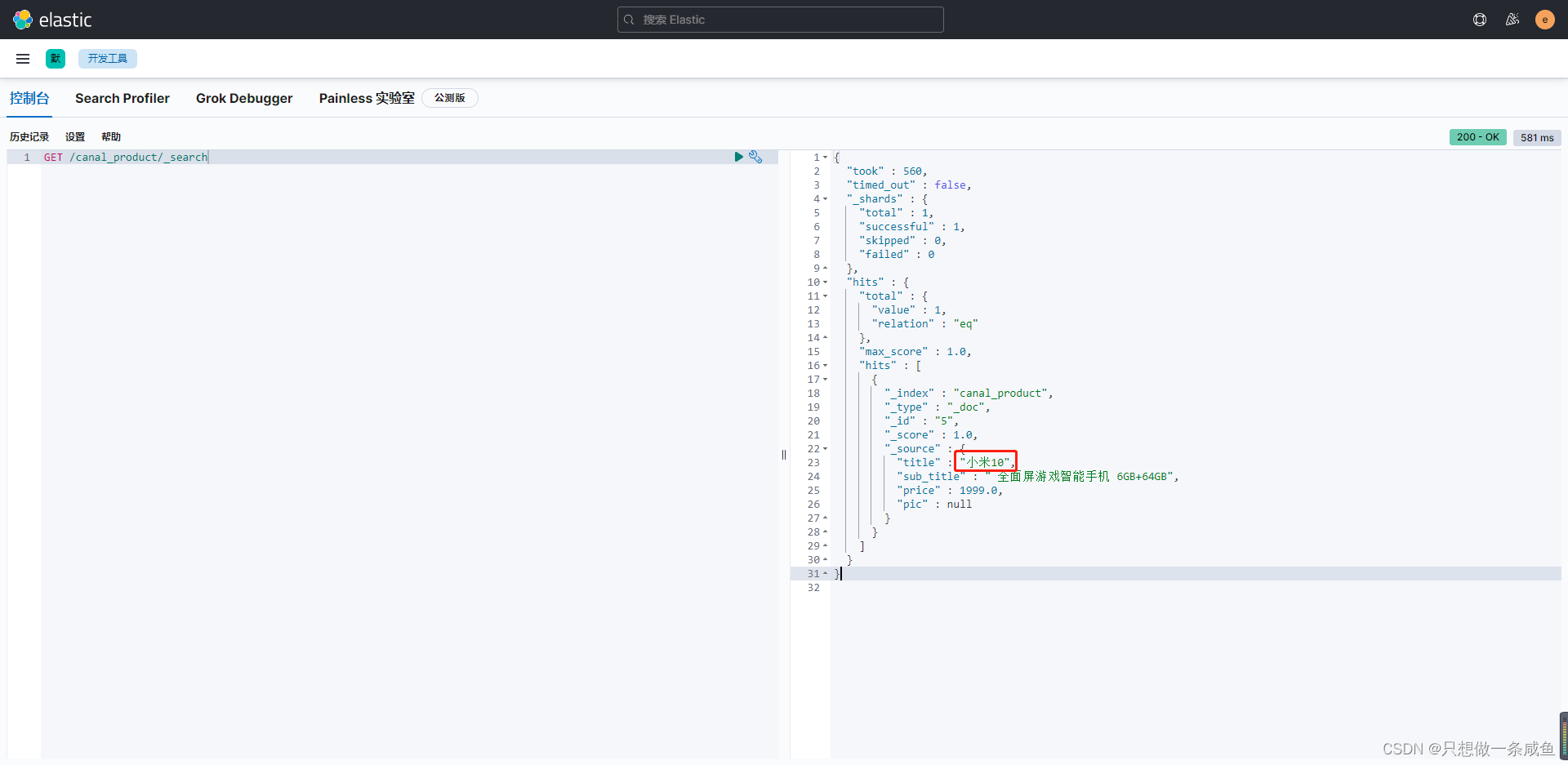Click the "skipped" : 0 line
This screenshot has width=1568, height=765.
coord(902,241)
